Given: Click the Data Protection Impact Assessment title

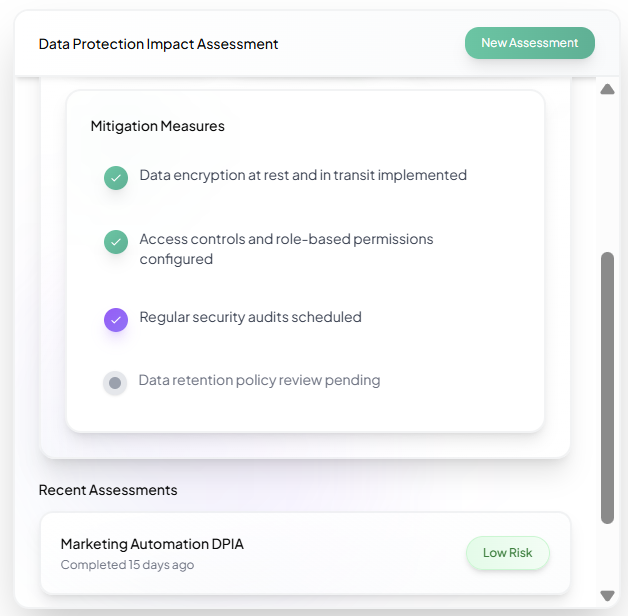Looking at the screenshot, I should tap(158, 44).
